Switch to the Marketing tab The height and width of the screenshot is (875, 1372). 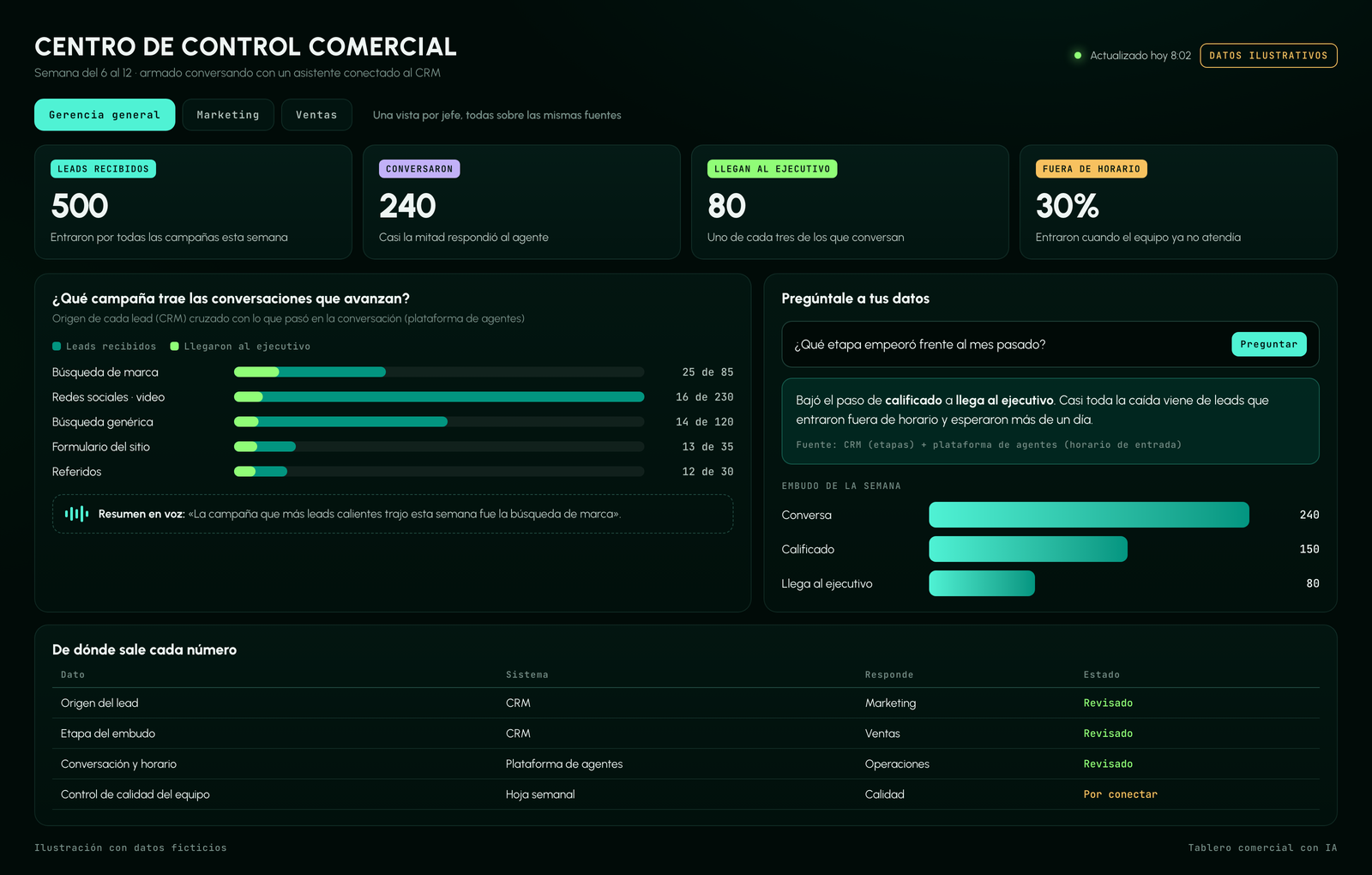coord(228,115)
